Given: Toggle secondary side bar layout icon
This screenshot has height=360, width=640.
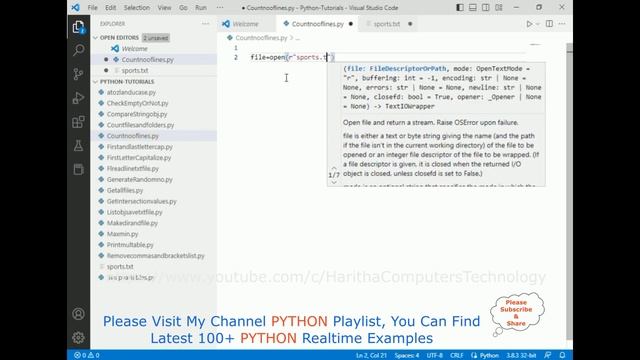Looking at the screenshot, I should click(486, 7).
